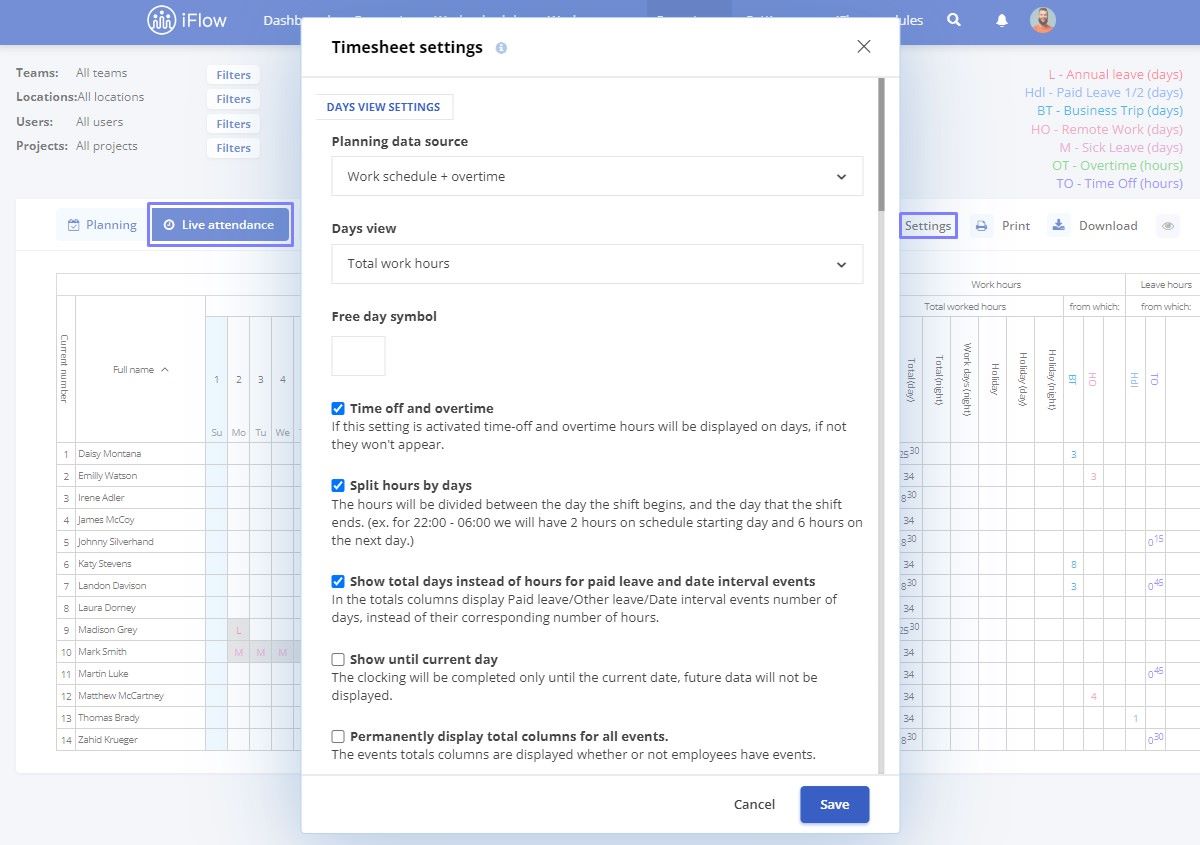
Task: Toggle the eye visibility icon
Action: (1167, 226)
